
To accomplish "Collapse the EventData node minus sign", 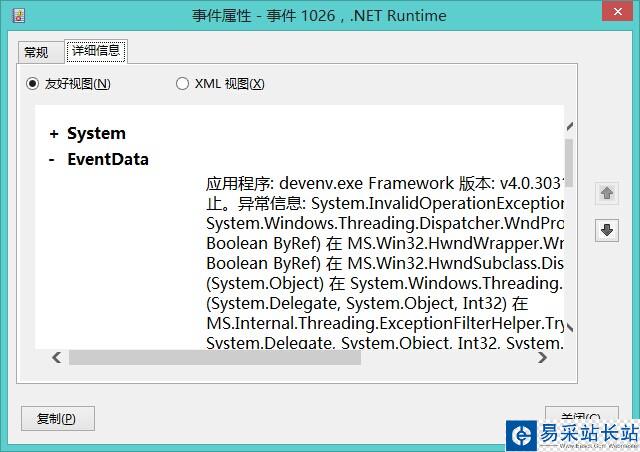I will coord(52,159).
